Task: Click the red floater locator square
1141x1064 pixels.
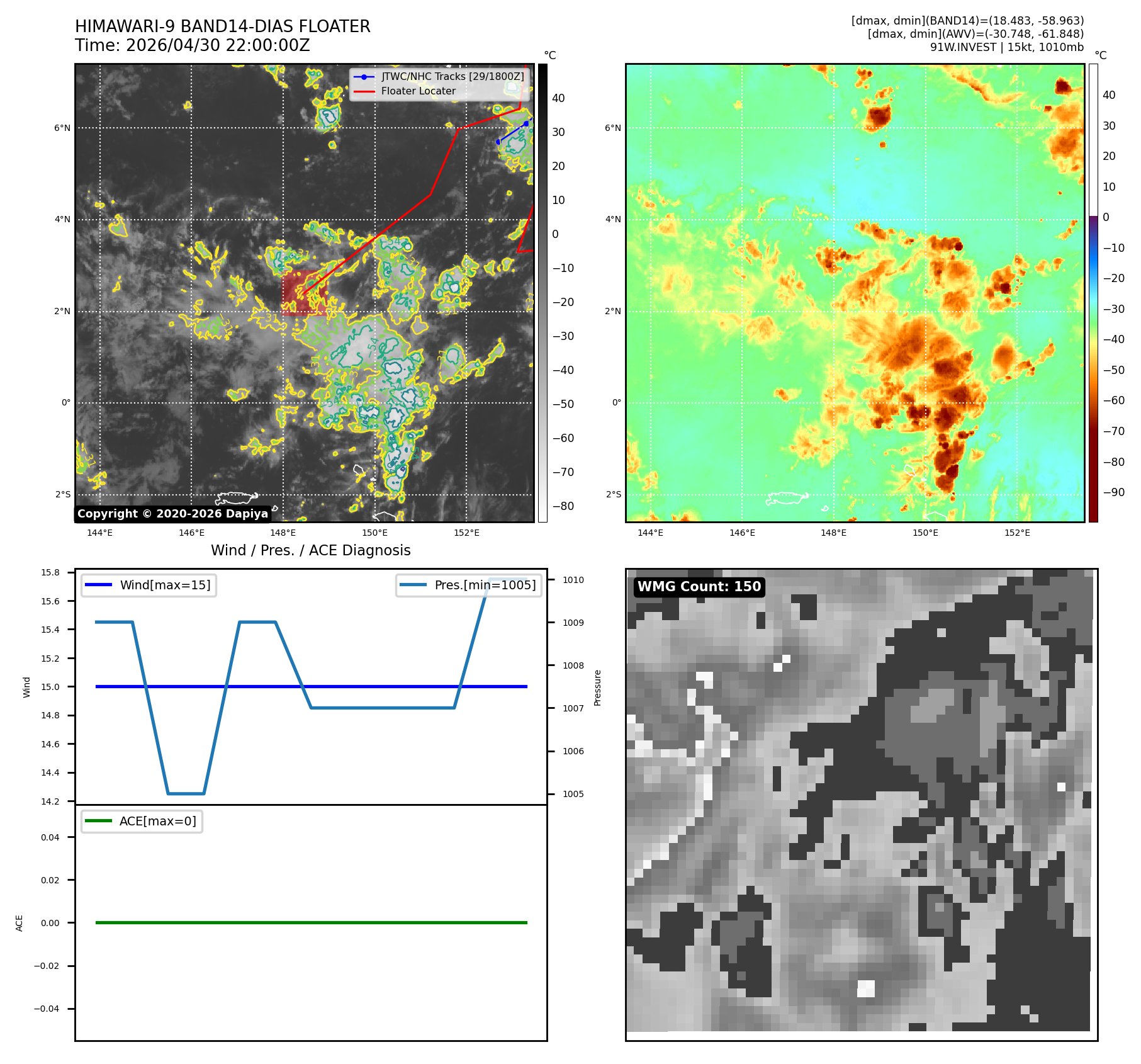Action: (305, 293)
